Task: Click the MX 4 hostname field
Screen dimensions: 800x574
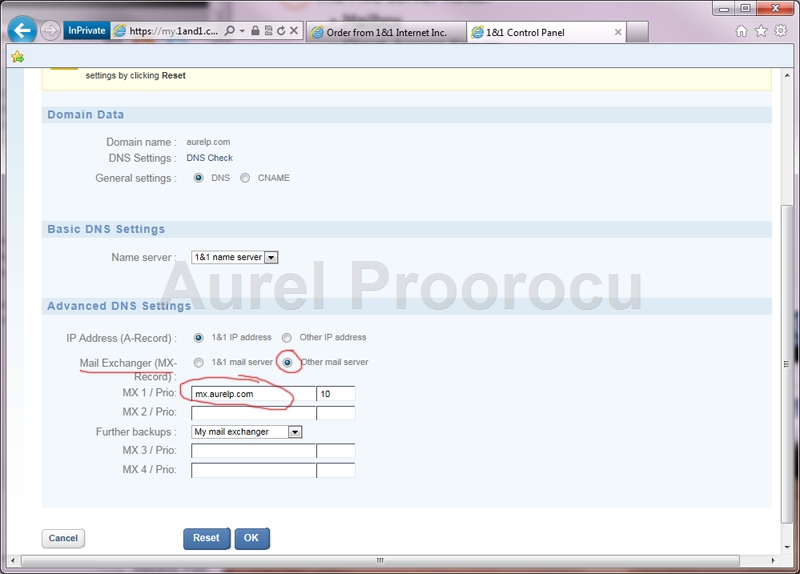Action: (x=254, y=470)
